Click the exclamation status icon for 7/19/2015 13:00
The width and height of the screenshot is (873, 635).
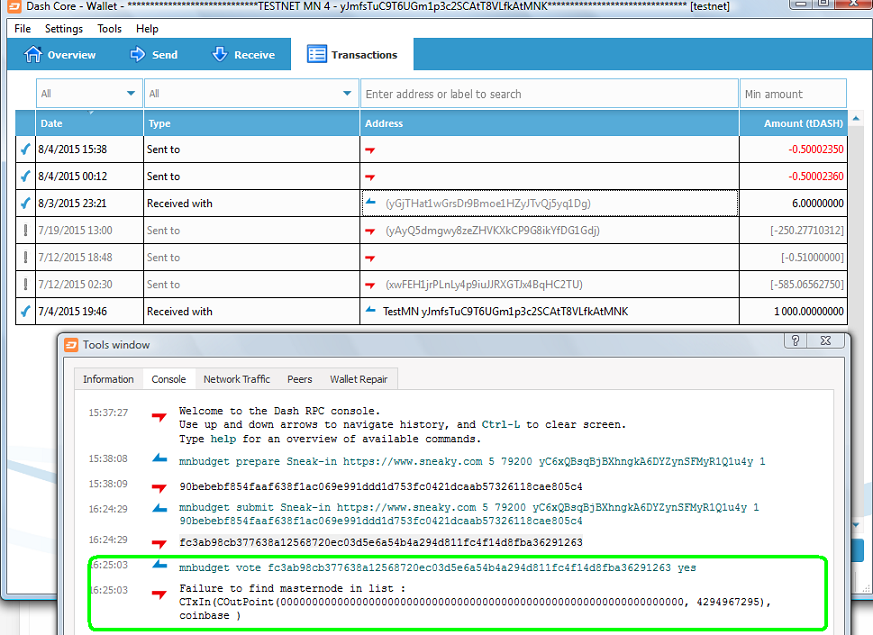point(25,230)
